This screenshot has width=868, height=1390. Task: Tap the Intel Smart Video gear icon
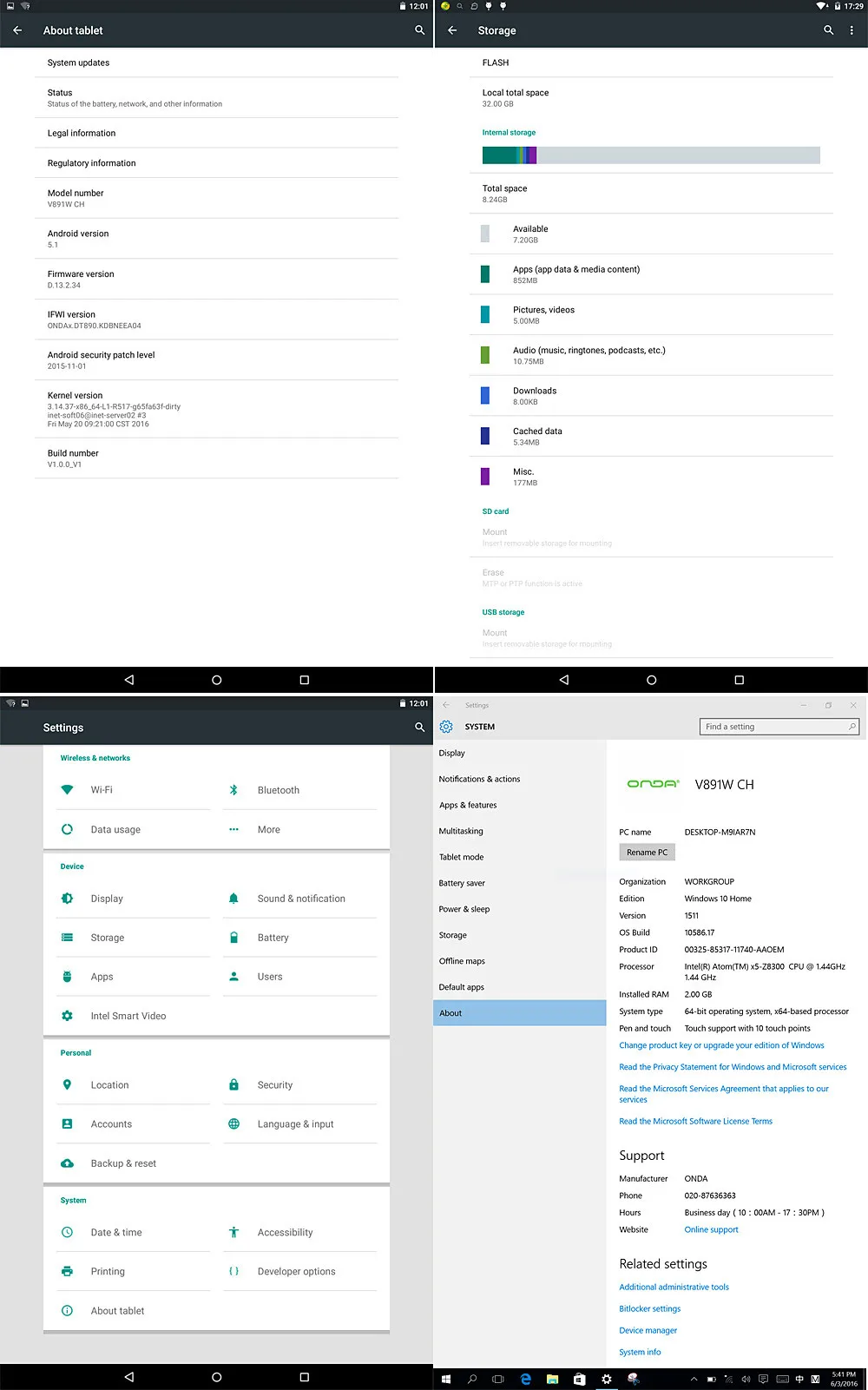67,1016
